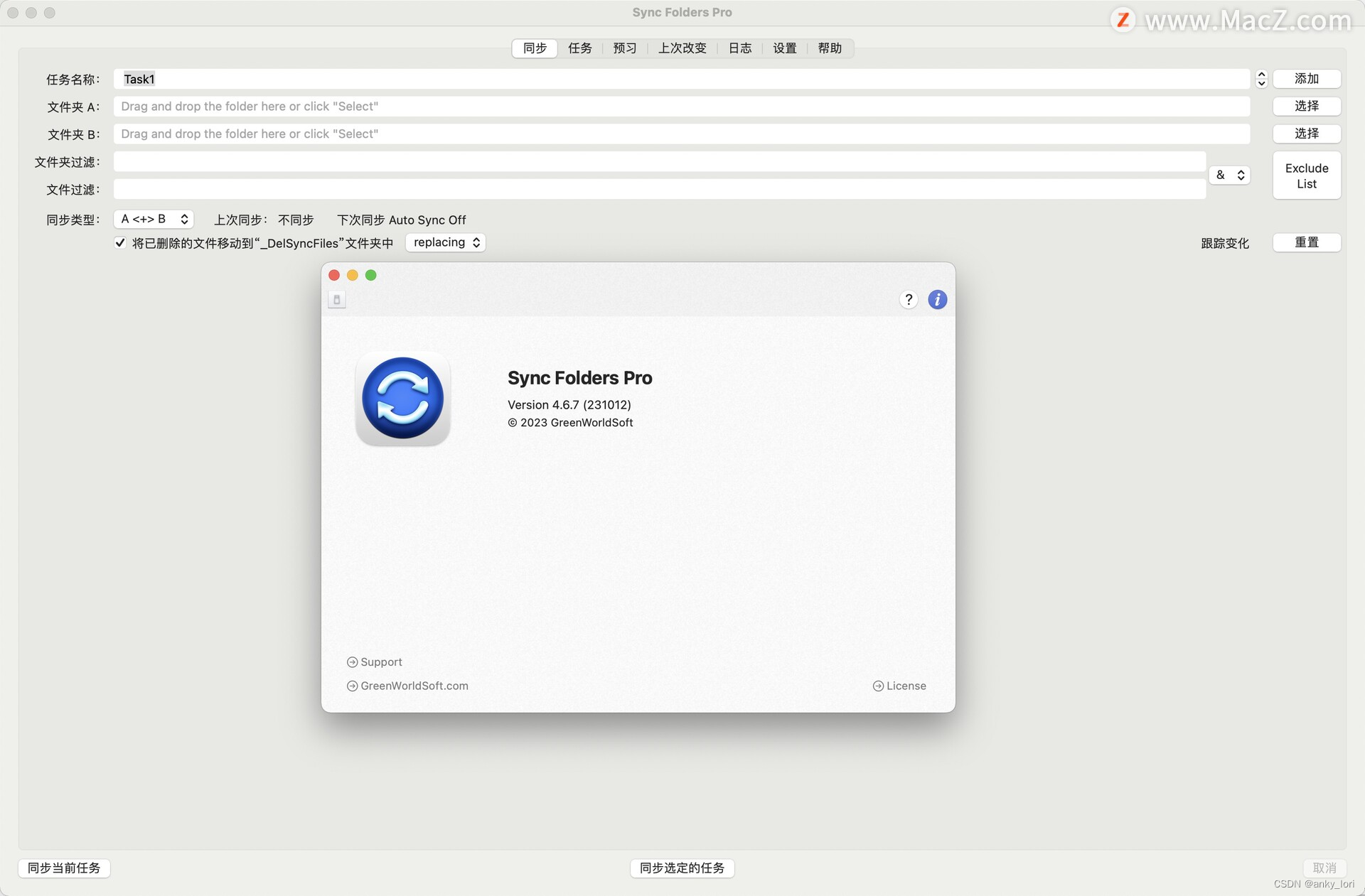Click the Sync Folders Pro heading in About window
Image resolution: width=1365 pixels, height=896 pixels.
pyautogui.click(x=580, y=378)
